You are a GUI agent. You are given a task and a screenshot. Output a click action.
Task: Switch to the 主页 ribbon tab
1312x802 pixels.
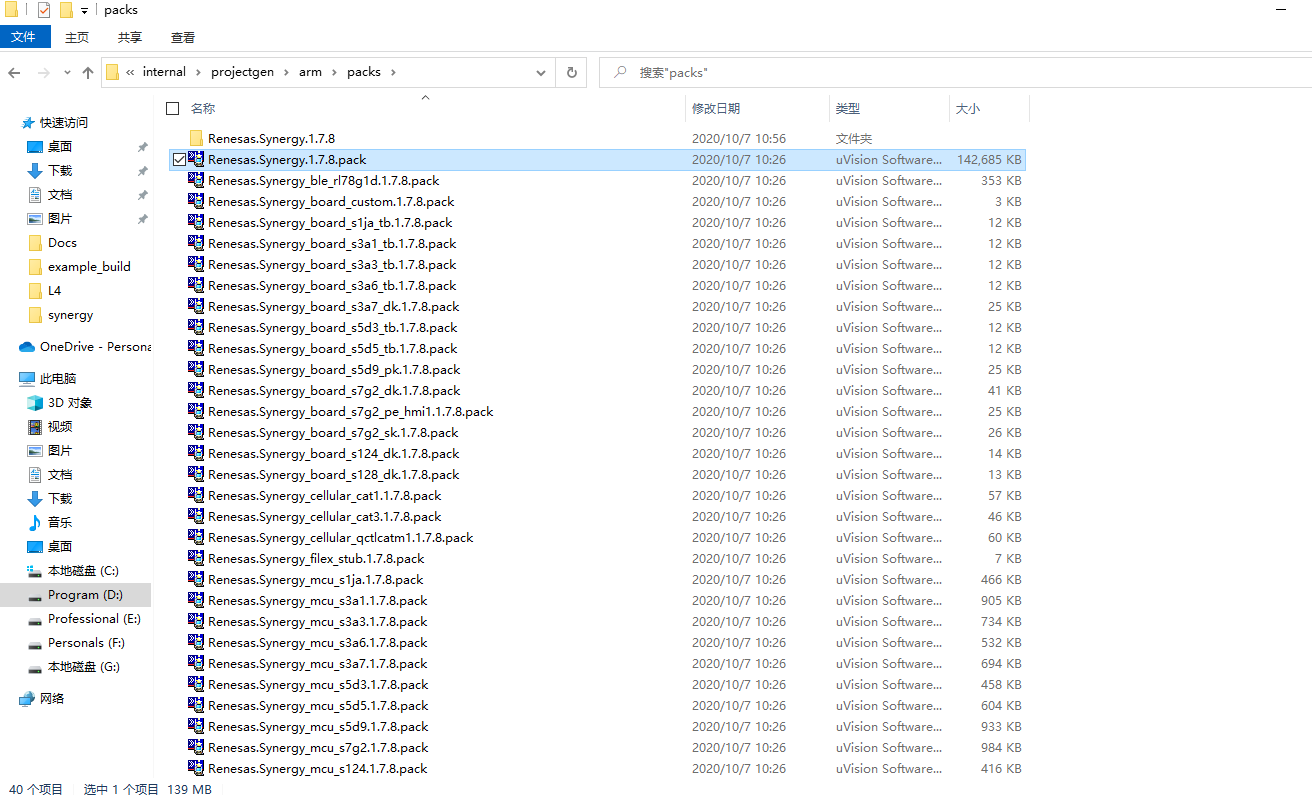(x=77, y=37)
